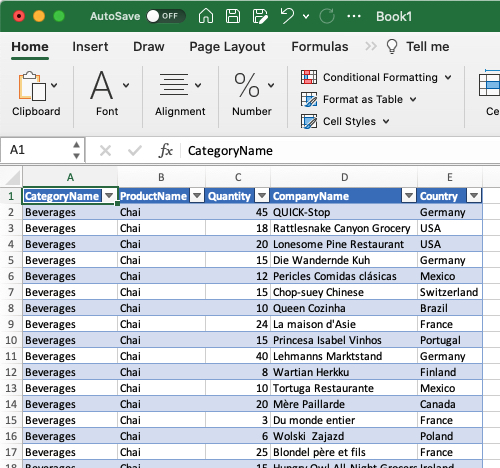Select column A header
500x468 pixels.
70,177
